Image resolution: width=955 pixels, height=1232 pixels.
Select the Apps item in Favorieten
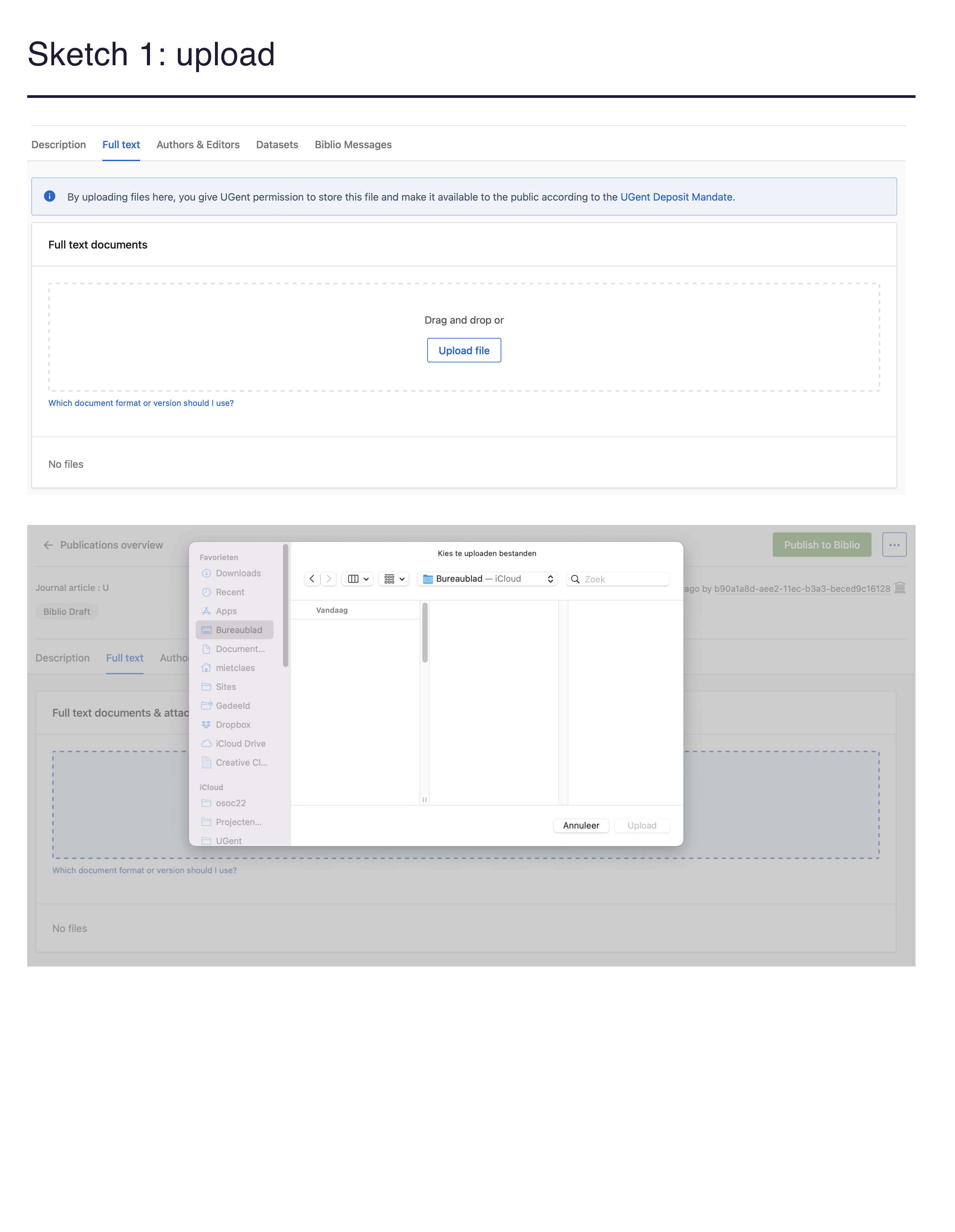(226, 611)
